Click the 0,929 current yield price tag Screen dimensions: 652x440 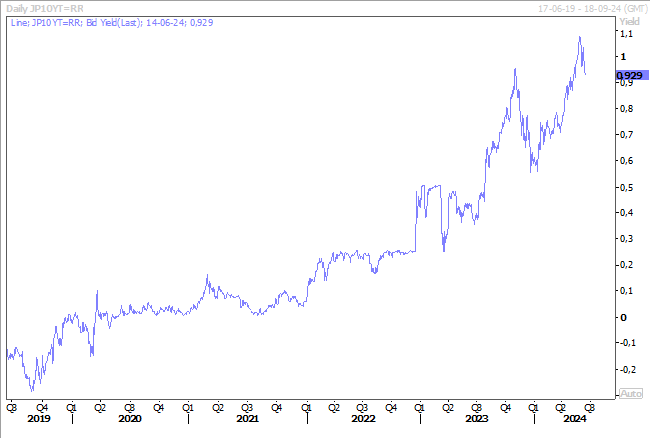click(x=629, y=75)
